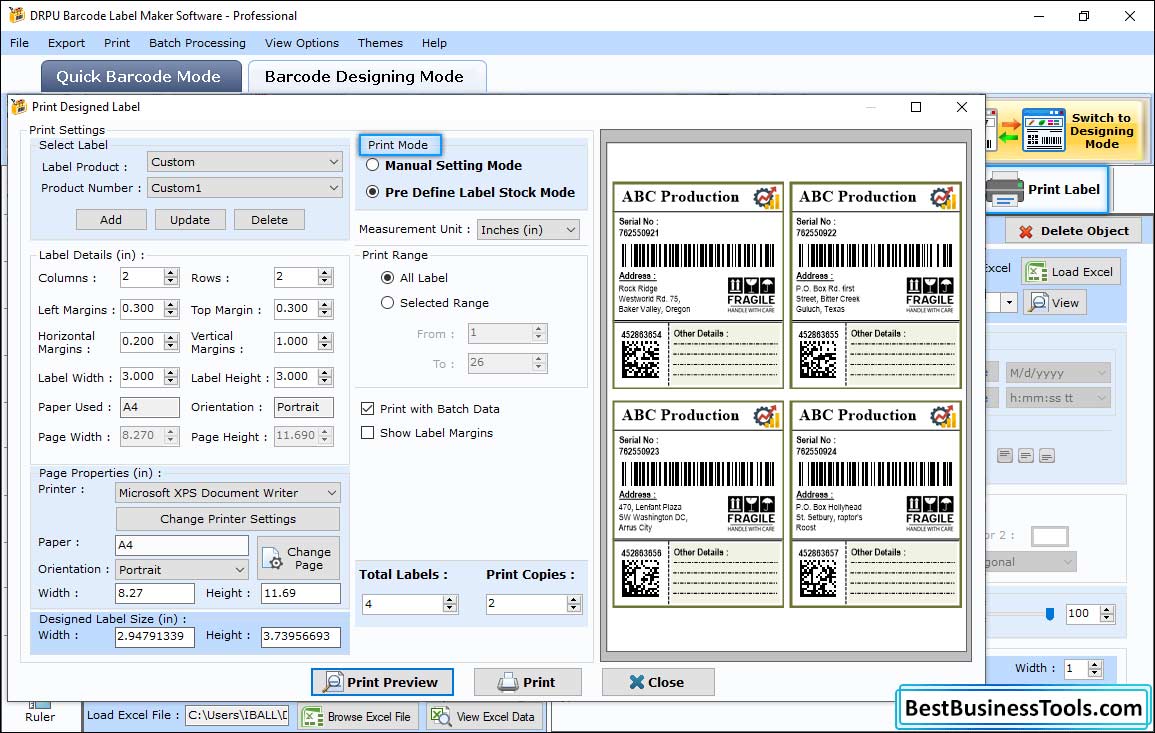Click the Load Excel spreadsheet icon

(x=1036, y=272)
